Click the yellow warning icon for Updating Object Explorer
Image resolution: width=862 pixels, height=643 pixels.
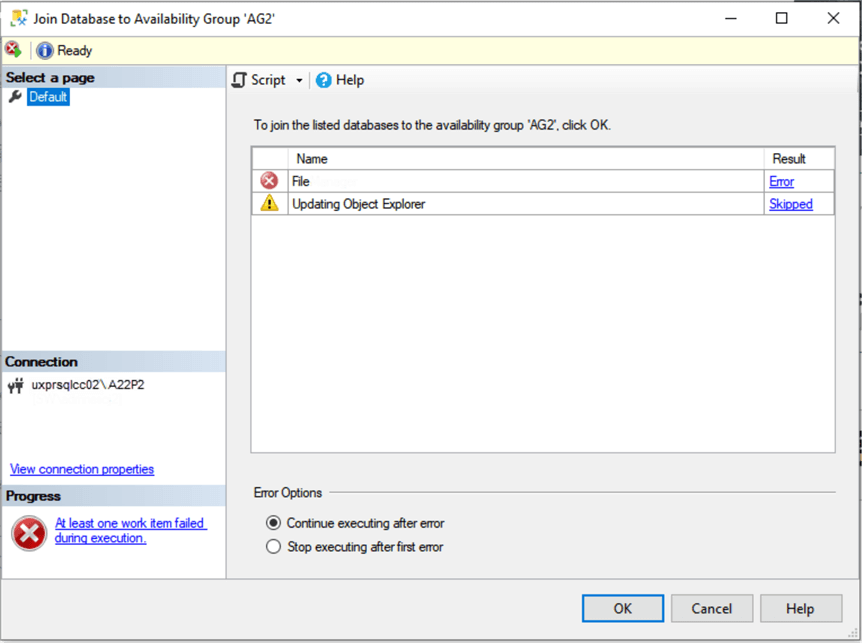pyautogui.click(x=269, y=203)
